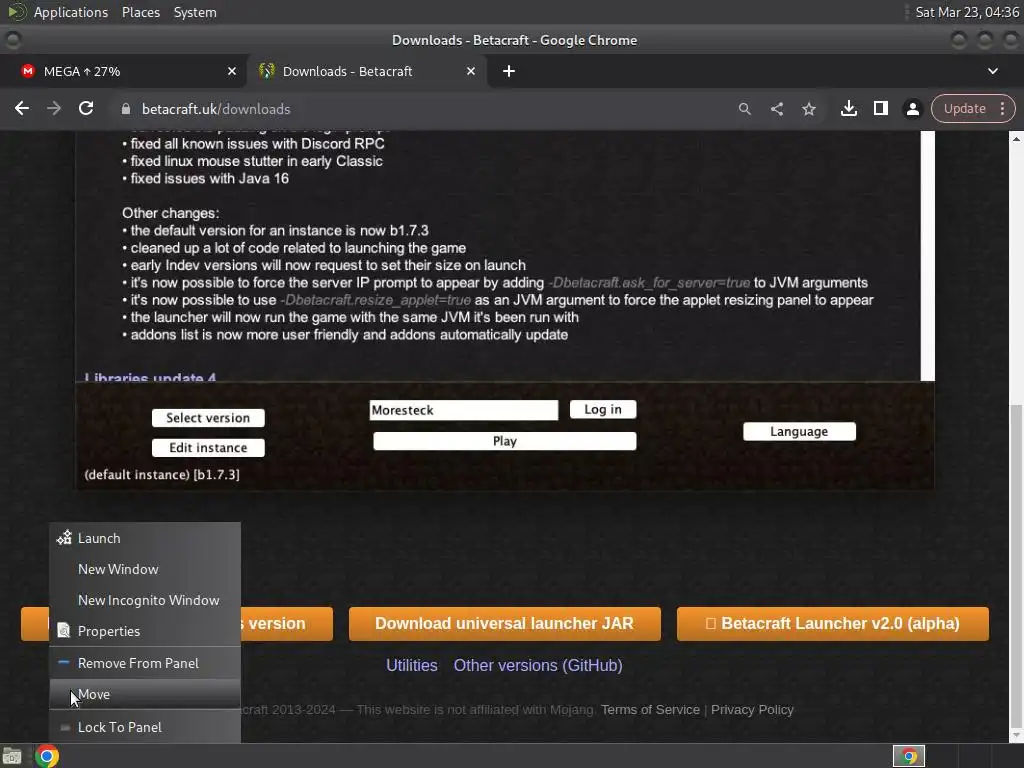Click Betacraft Launcher v2.0 (alpha) button
Screen dimensions: 1024x768
click(x=833, y=624)
